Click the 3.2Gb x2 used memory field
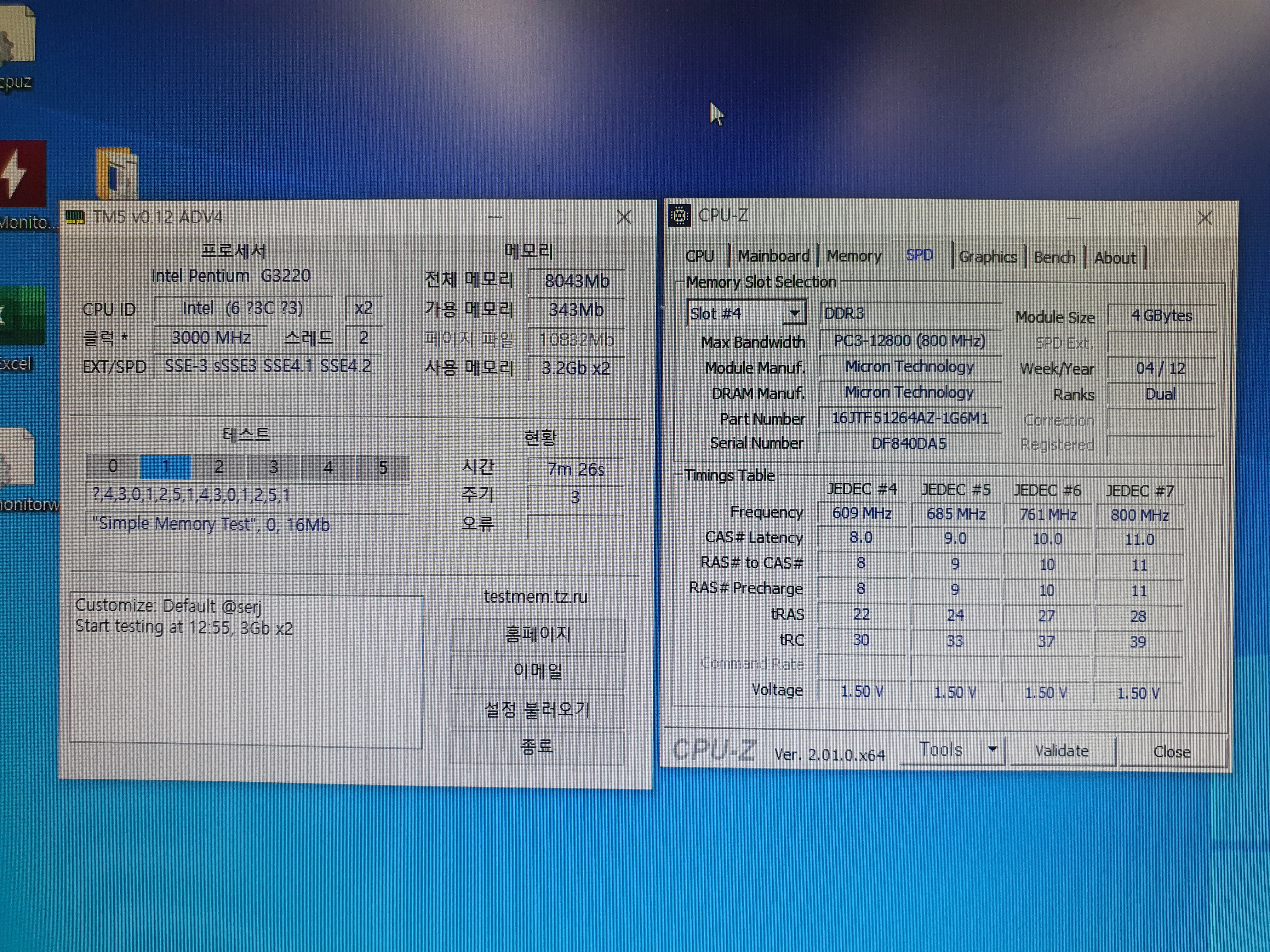This screenshot has height=952, width=1270. coord(576,368)
